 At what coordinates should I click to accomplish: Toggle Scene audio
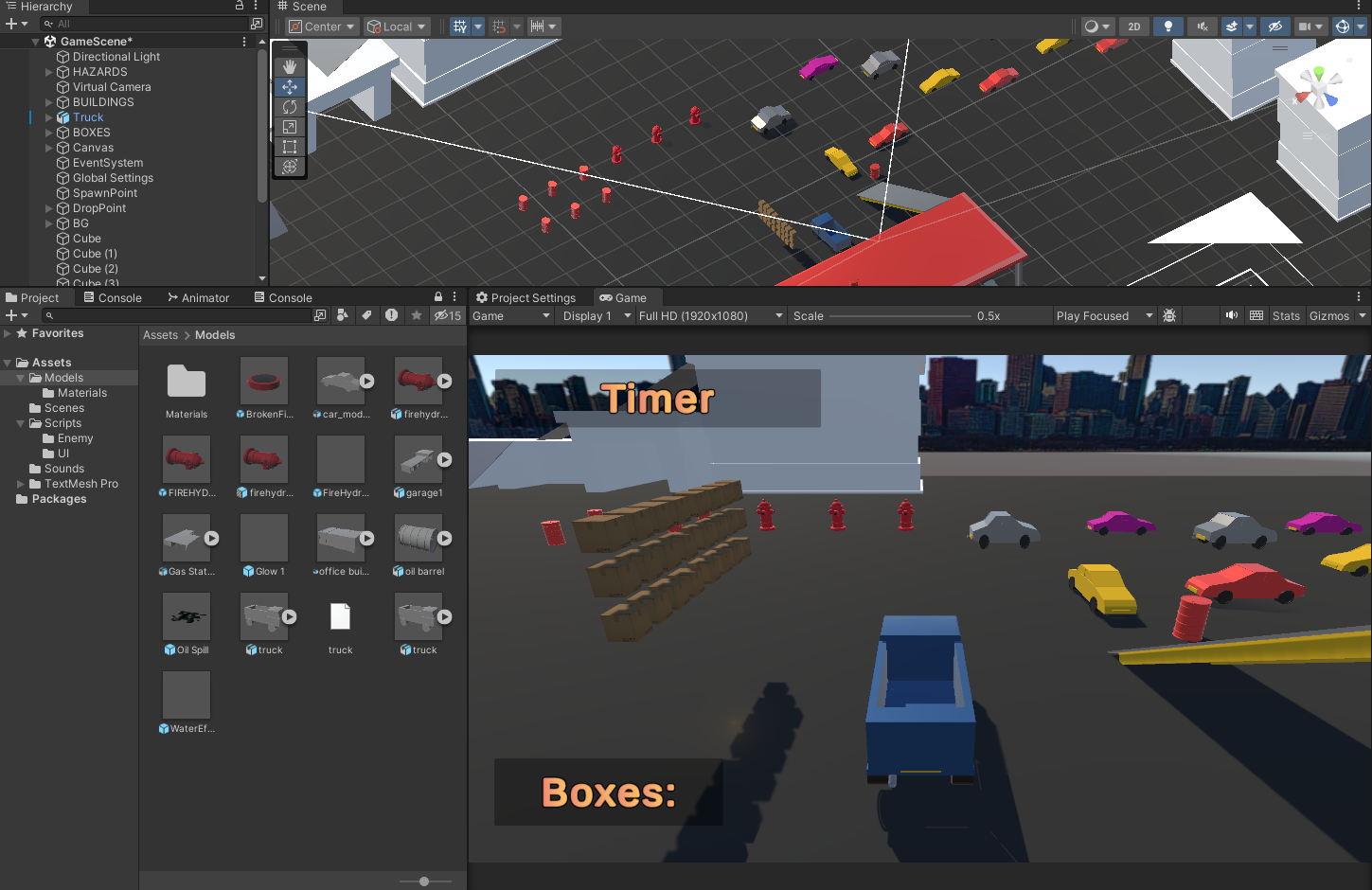coord(1203,27)
